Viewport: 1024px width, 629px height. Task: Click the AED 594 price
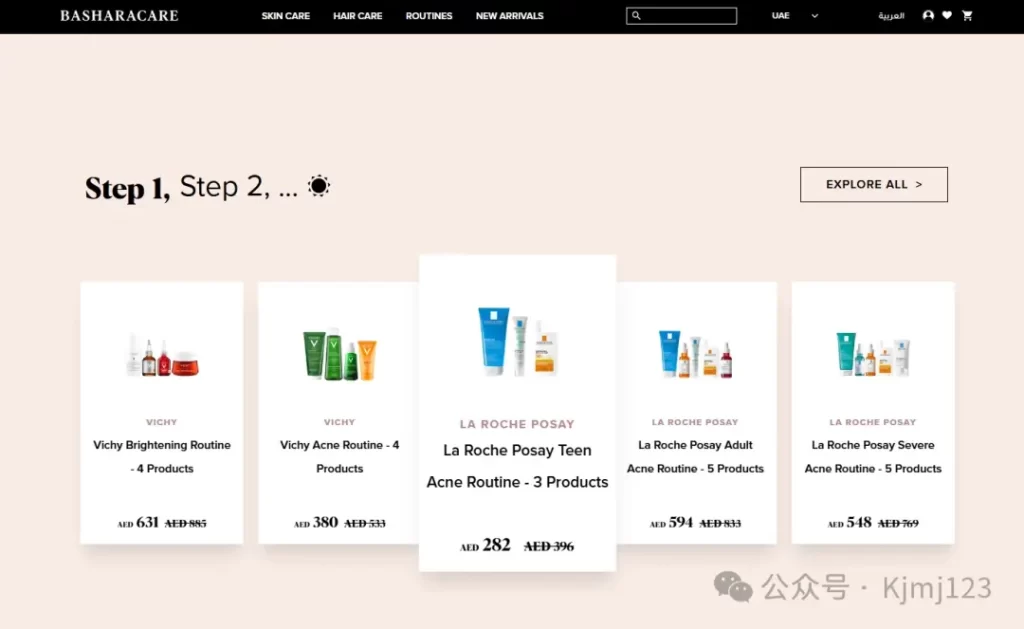671,523
